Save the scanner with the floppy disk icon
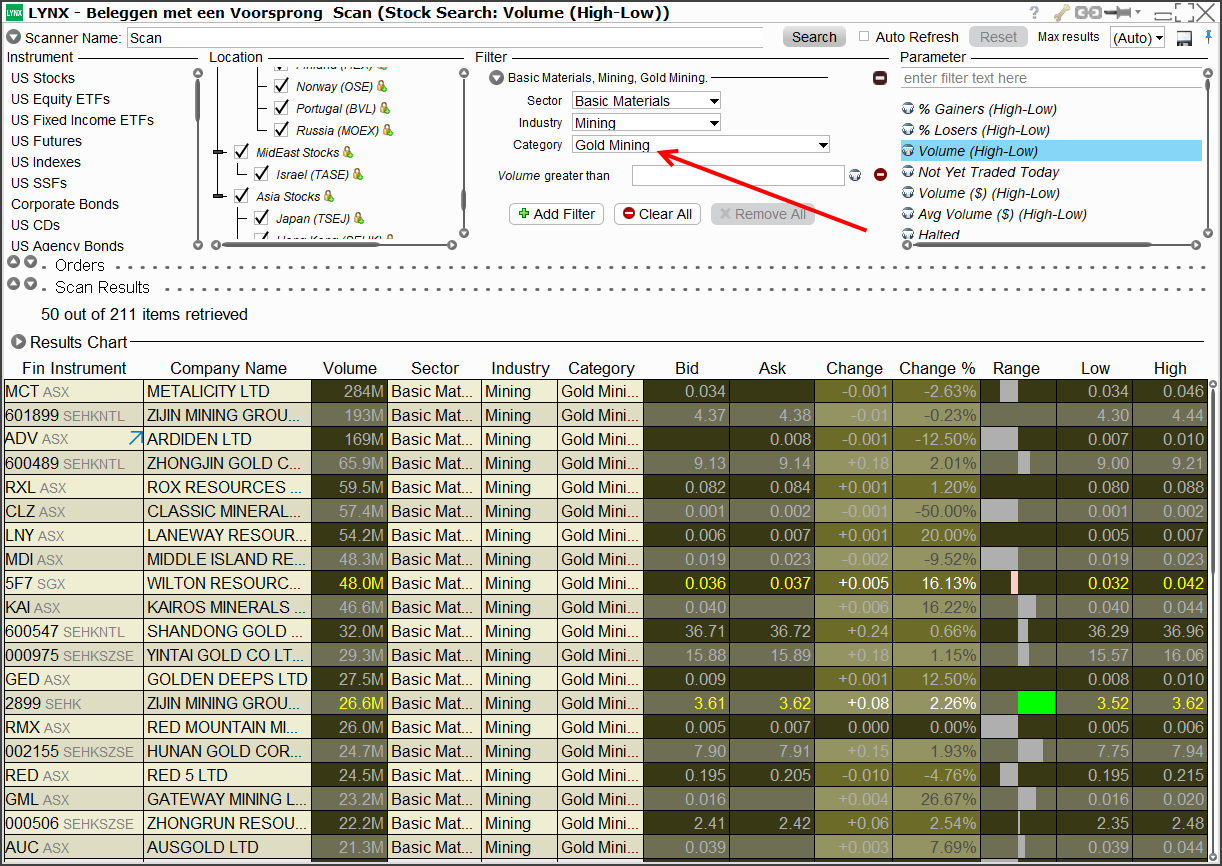The image size is (1222, 866). 1185,38
